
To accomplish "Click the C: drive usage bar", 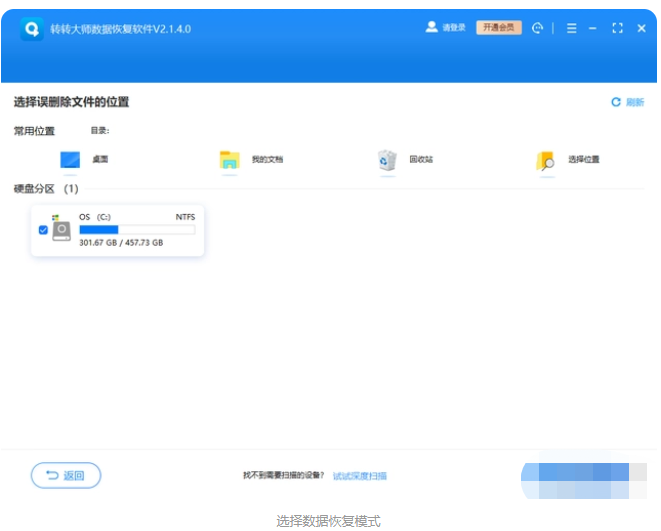I will (x=136, y=229).
